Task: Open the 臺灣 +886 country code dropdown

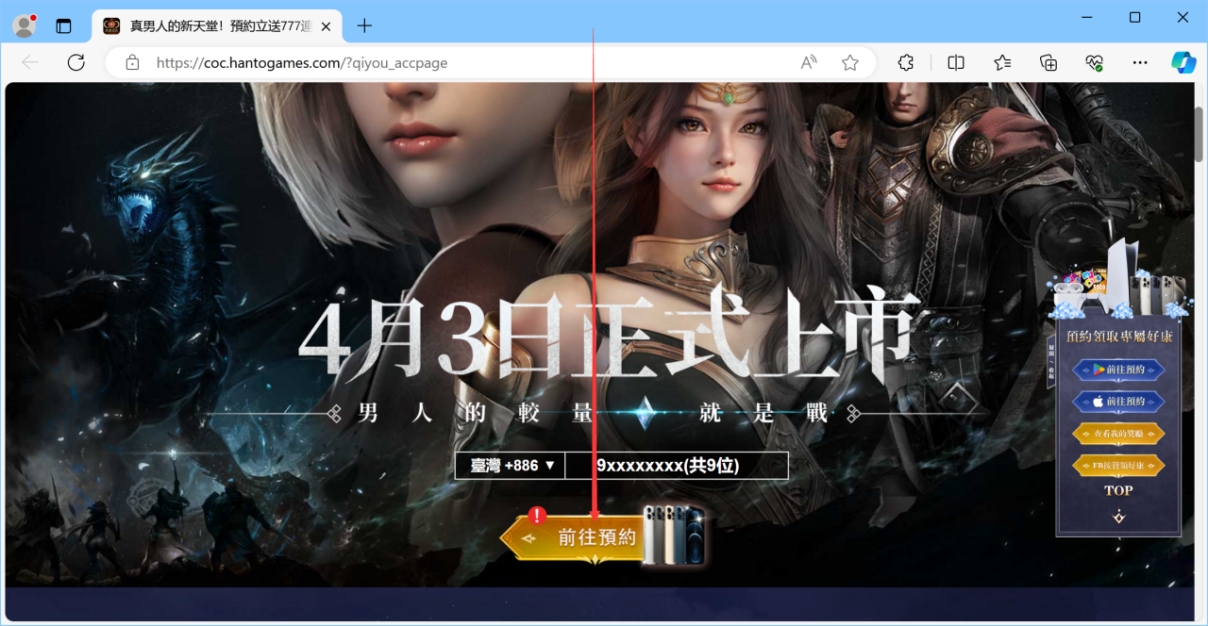Action: tap(510, 465)
